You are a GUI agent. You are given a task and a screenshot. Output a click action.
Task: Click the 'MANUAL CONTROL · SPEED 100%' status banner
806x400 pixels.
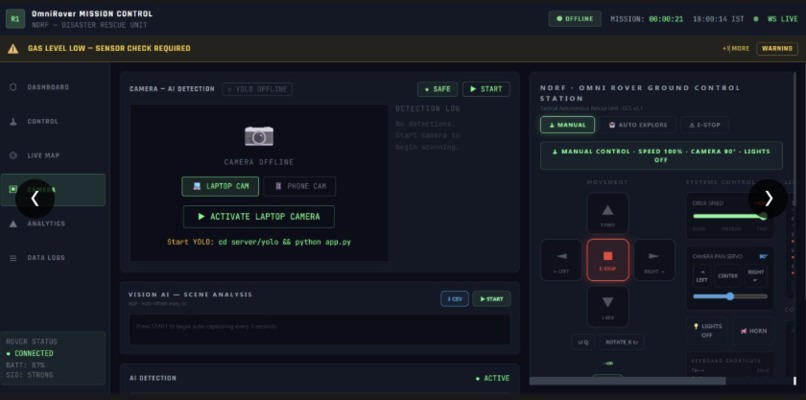pos(661,155)
